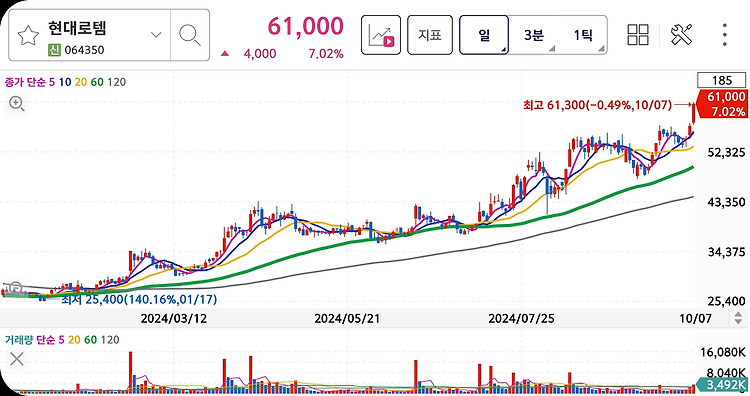Select the 3분 period tab

click(534, 35)
